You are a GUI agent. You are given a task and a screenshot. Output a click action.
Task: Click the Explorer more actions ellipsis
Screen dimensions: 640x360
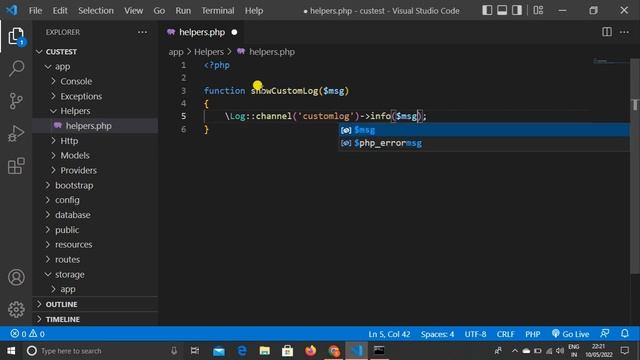pyautogui.click(x=142, y=32)
